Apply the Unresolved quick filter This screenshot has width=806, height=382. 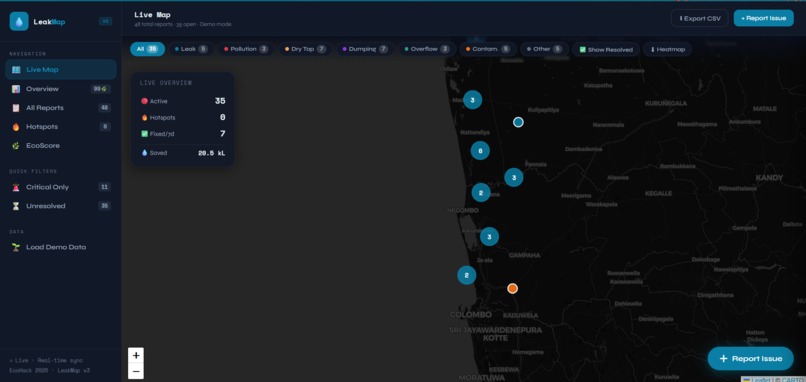[x=61, y=206]
